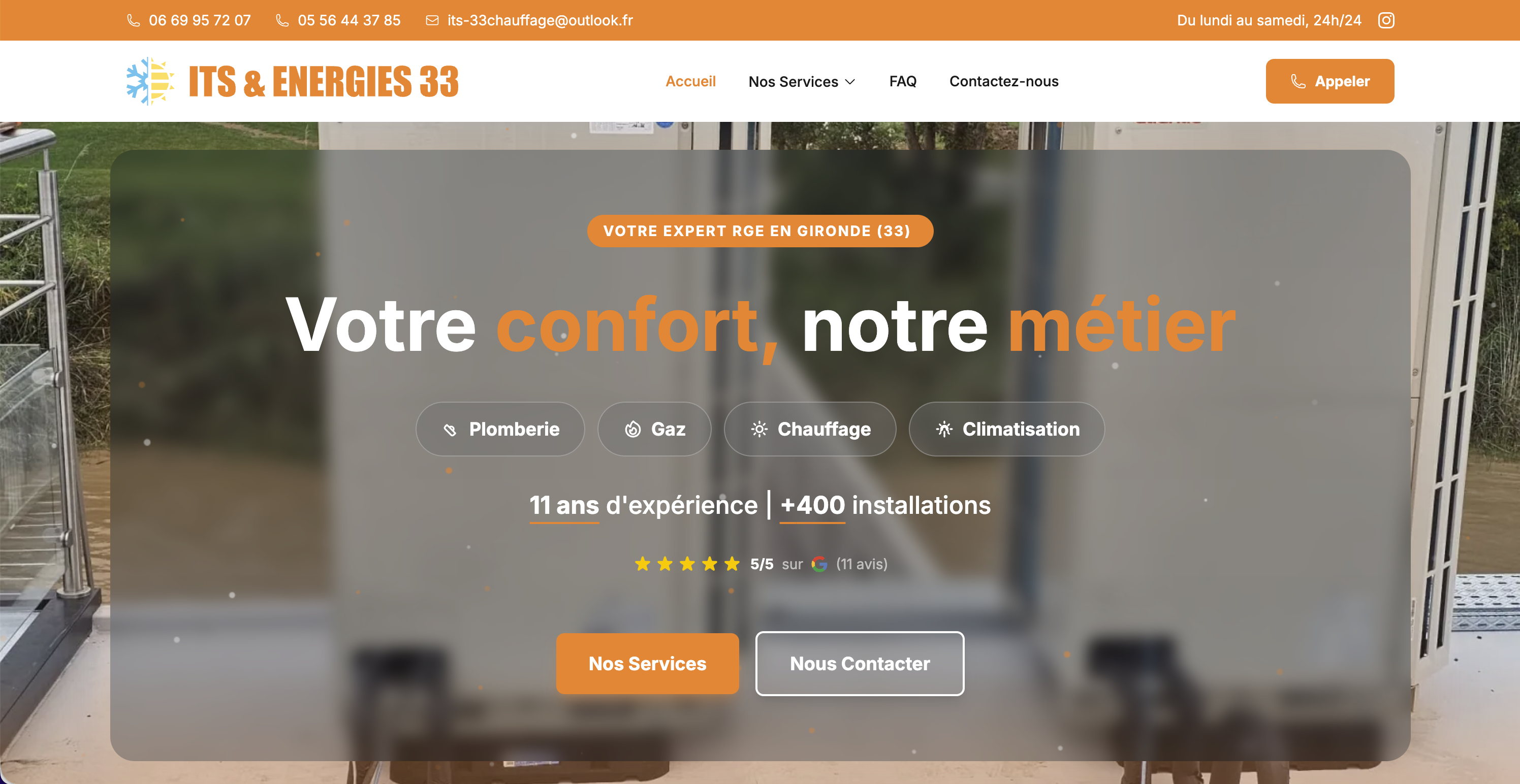Click the envelope icon beside the email
This screenshot has width=1520, height=784.
coord(432,21)
